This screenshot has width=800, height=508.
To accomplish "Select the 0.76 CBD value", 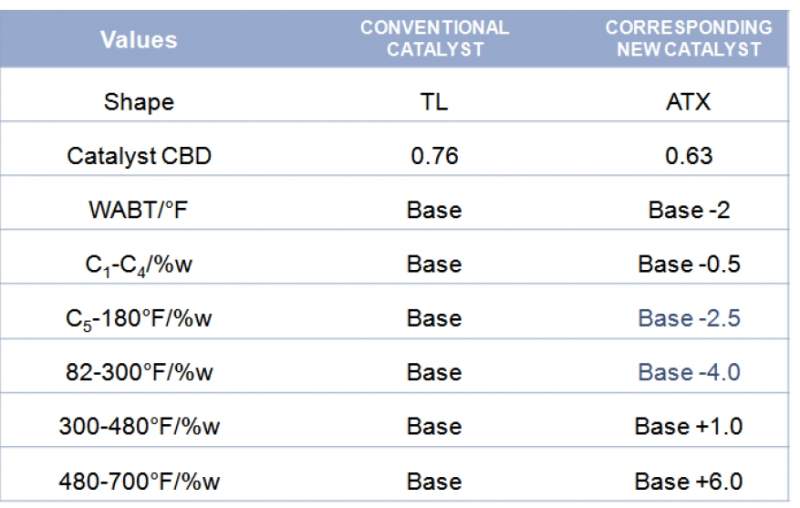I will (434, 156).
